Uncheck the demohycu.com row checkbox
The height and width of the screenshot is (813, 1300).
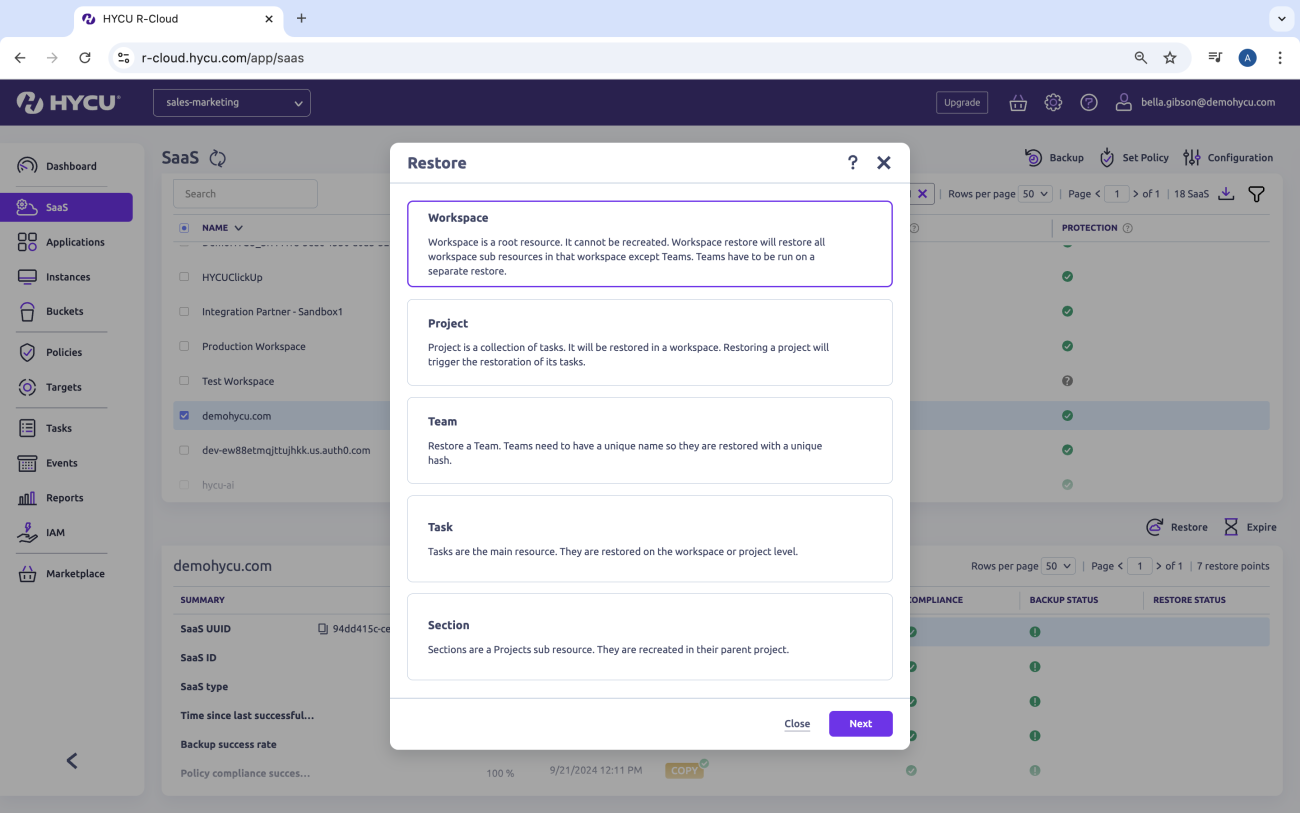tap(183, 415)
